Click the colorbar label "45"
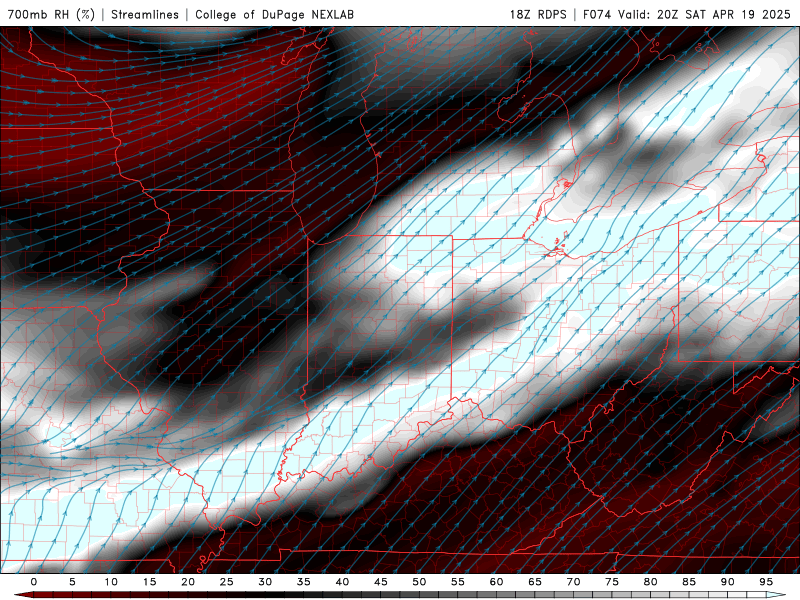 pos(381,582)
